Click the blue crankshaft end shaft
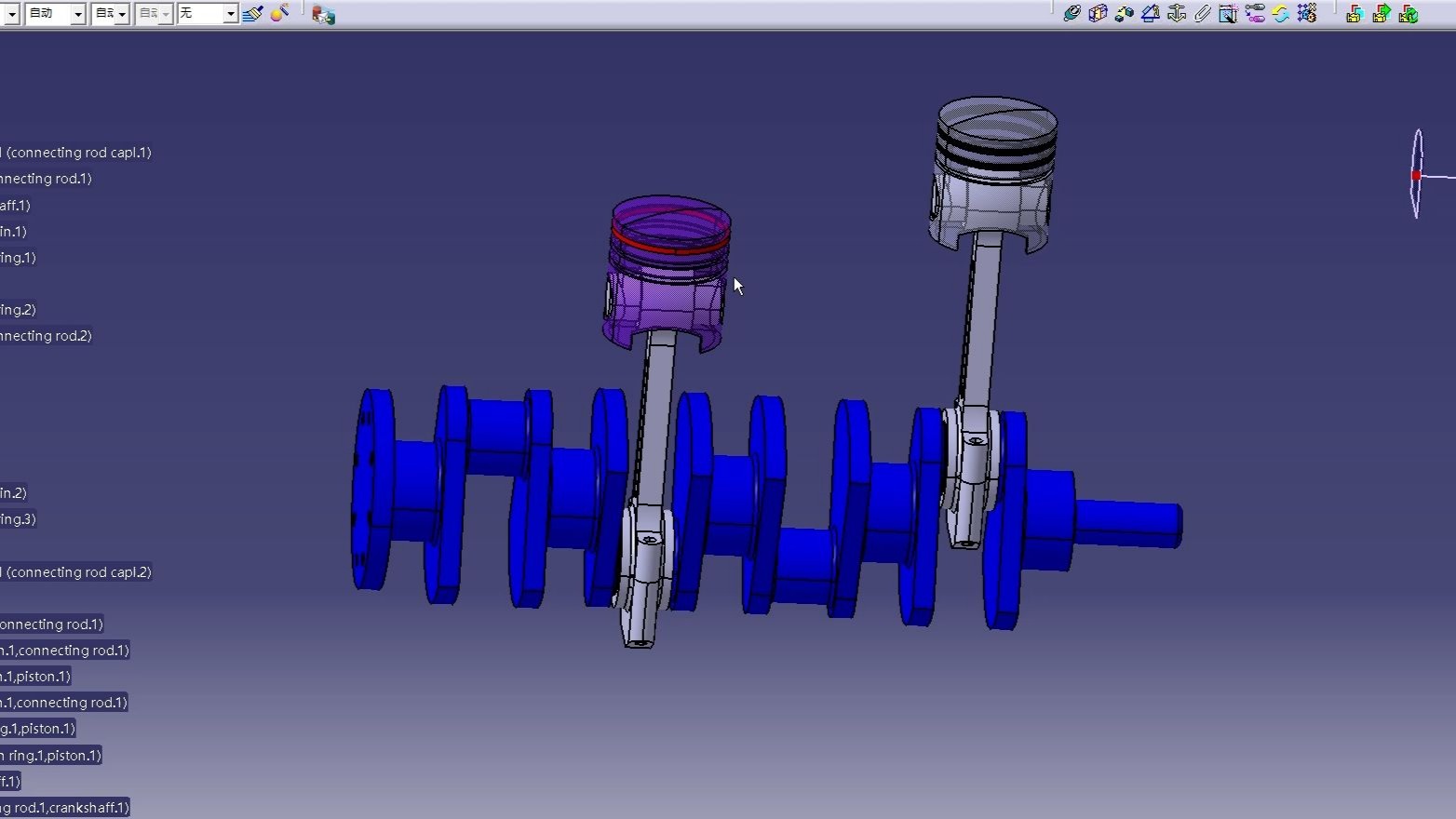Viewport: 1456px width, 819px height. (1129, 523)
